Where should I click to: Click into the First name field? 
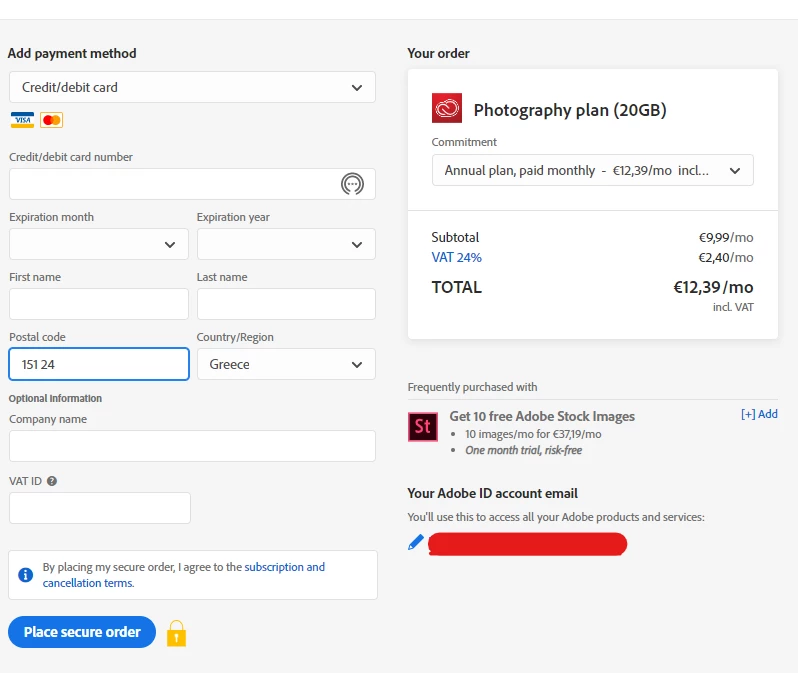pos(99,304)
